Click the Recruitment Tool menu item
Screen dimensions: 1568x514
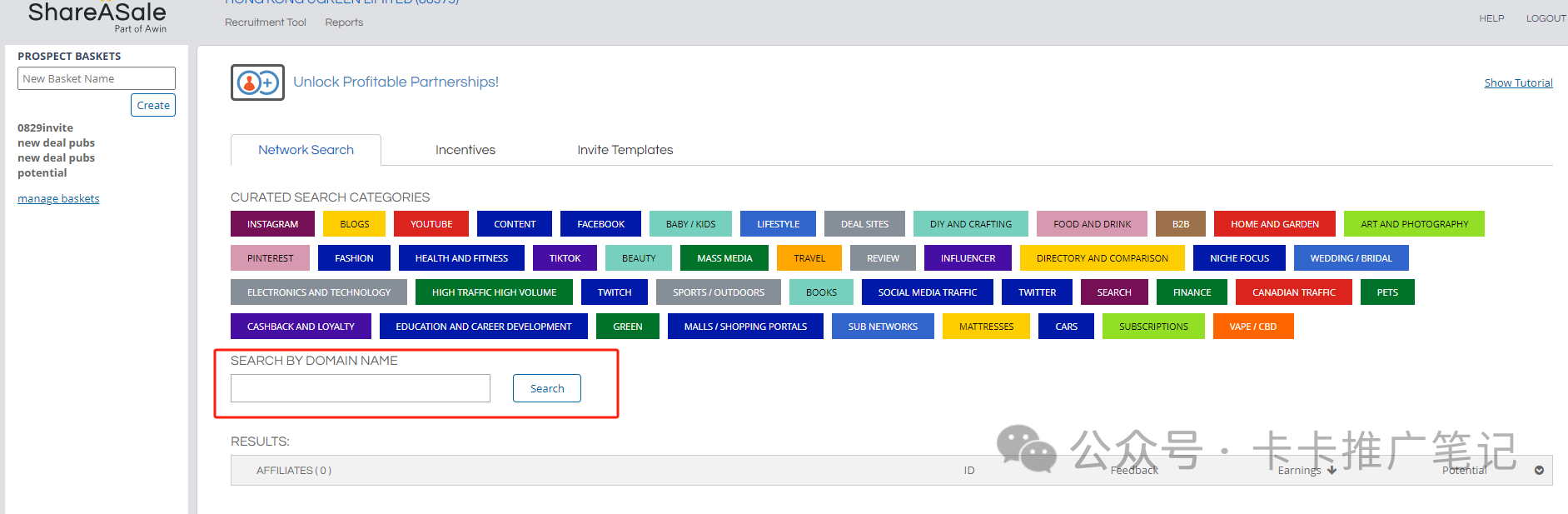265,22
